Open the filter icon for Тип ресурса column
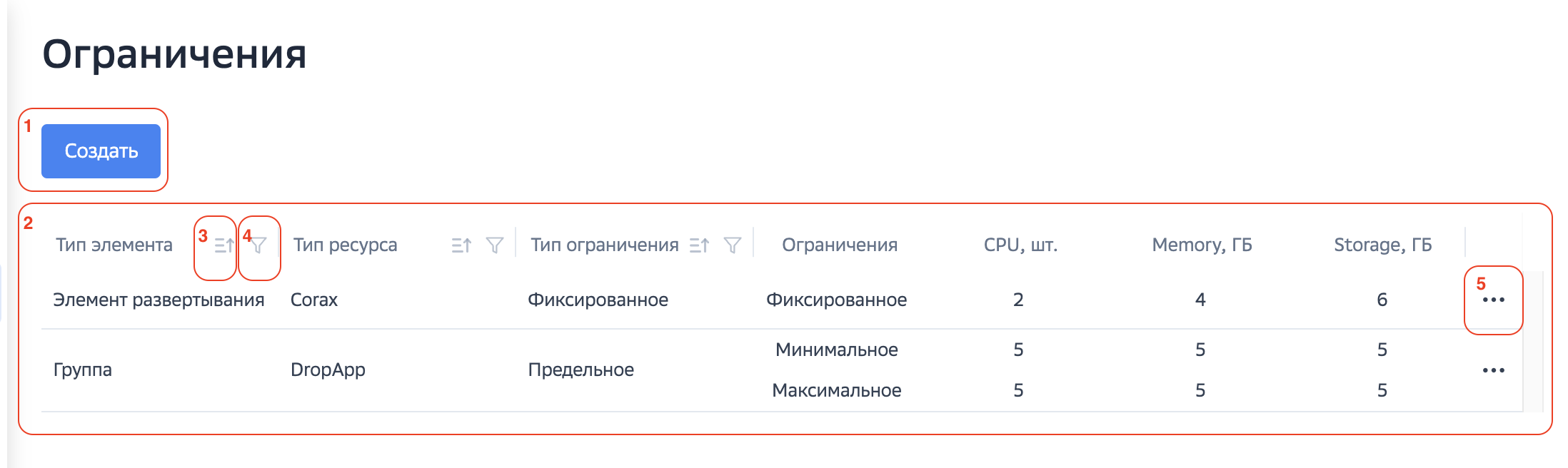The width and height of the screenshot is (1568, 468). pos(494,245)
